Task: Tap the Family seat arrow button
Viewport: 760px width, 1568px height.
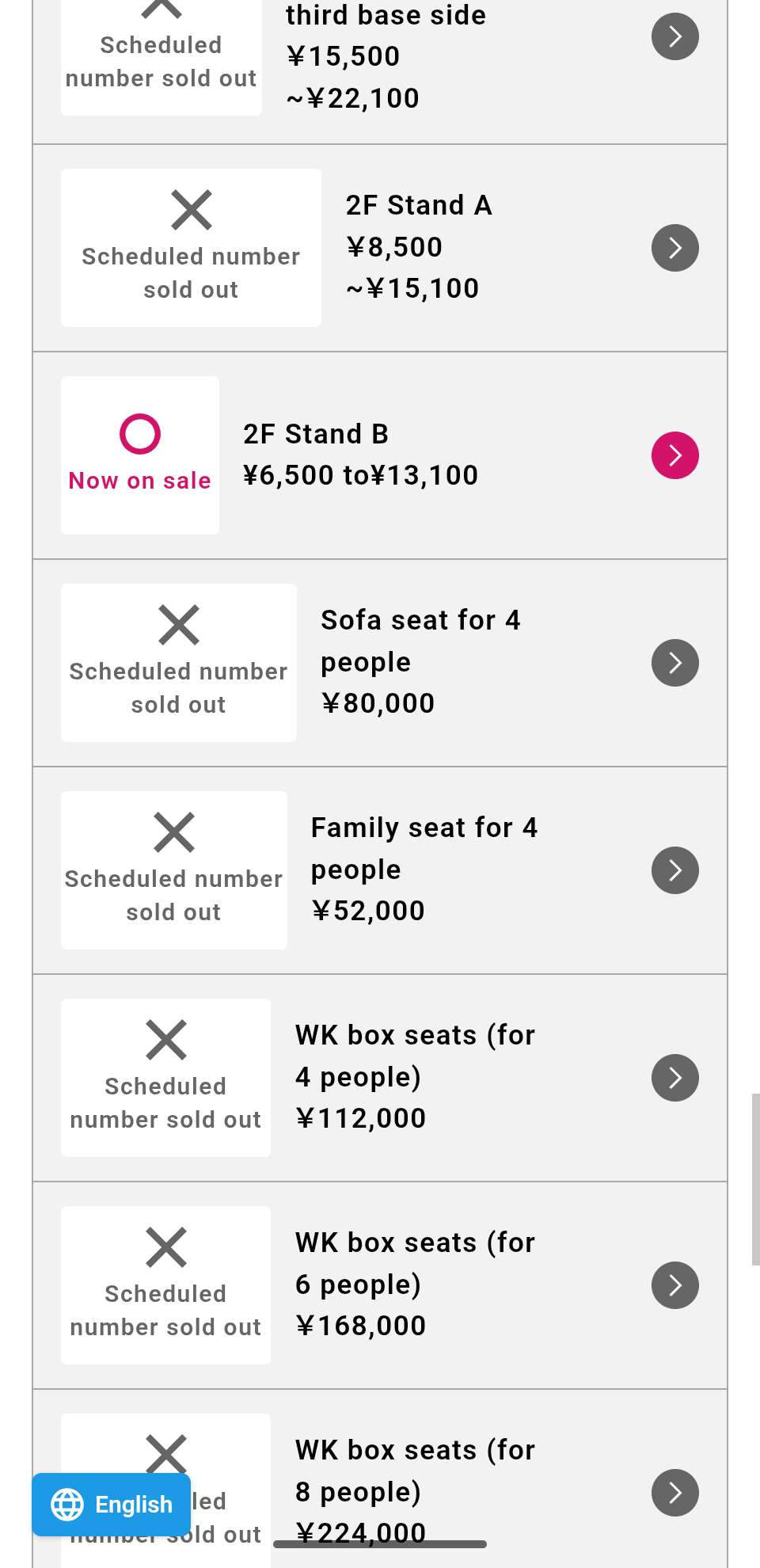Action: click(674, 870)
